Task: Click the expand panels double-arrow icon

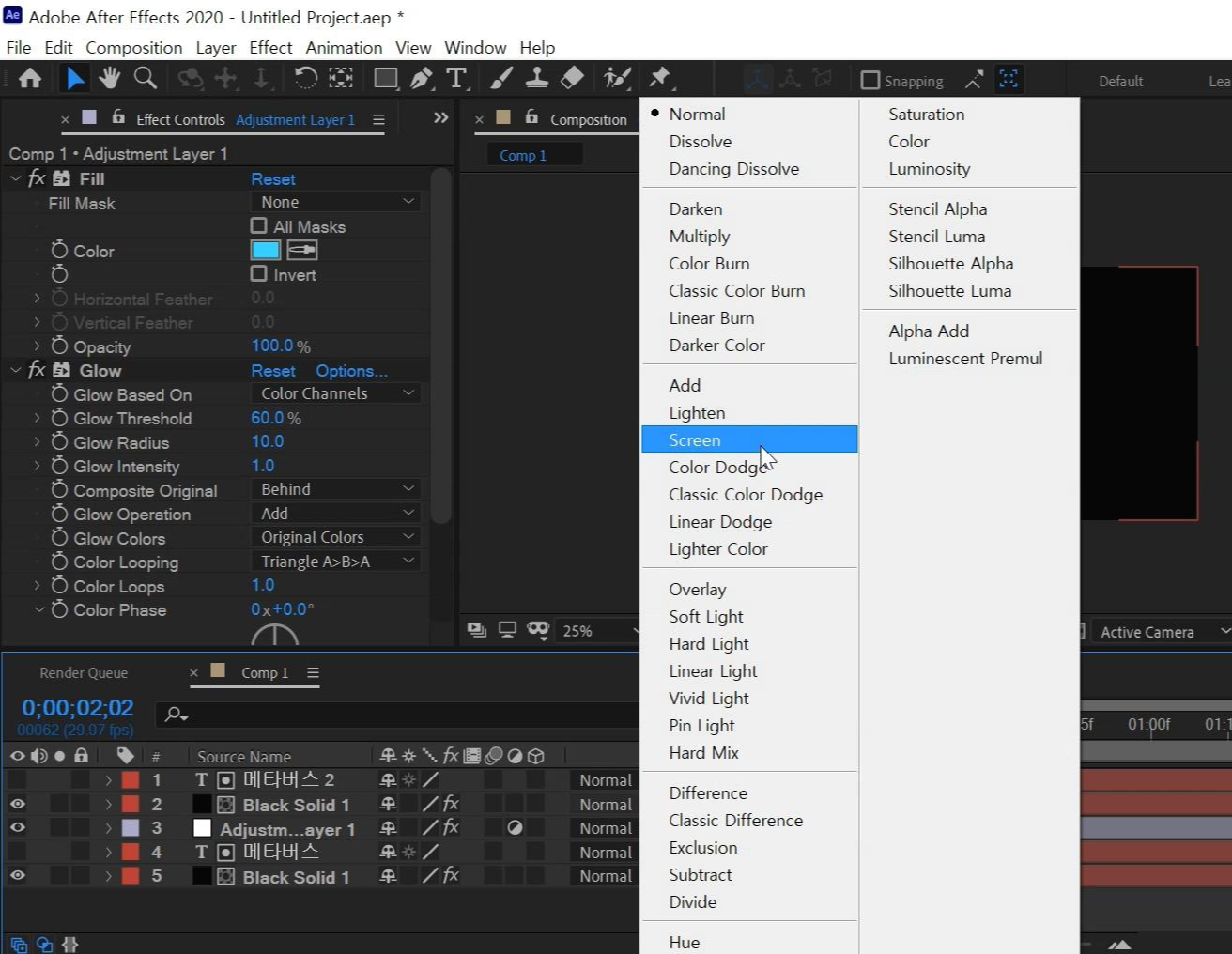Action: 440,118
